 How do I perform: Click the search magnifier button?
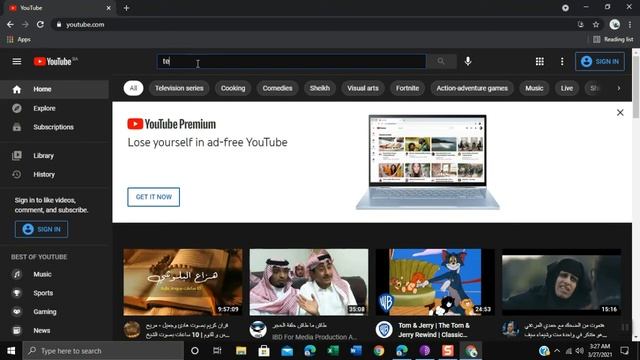441,61
